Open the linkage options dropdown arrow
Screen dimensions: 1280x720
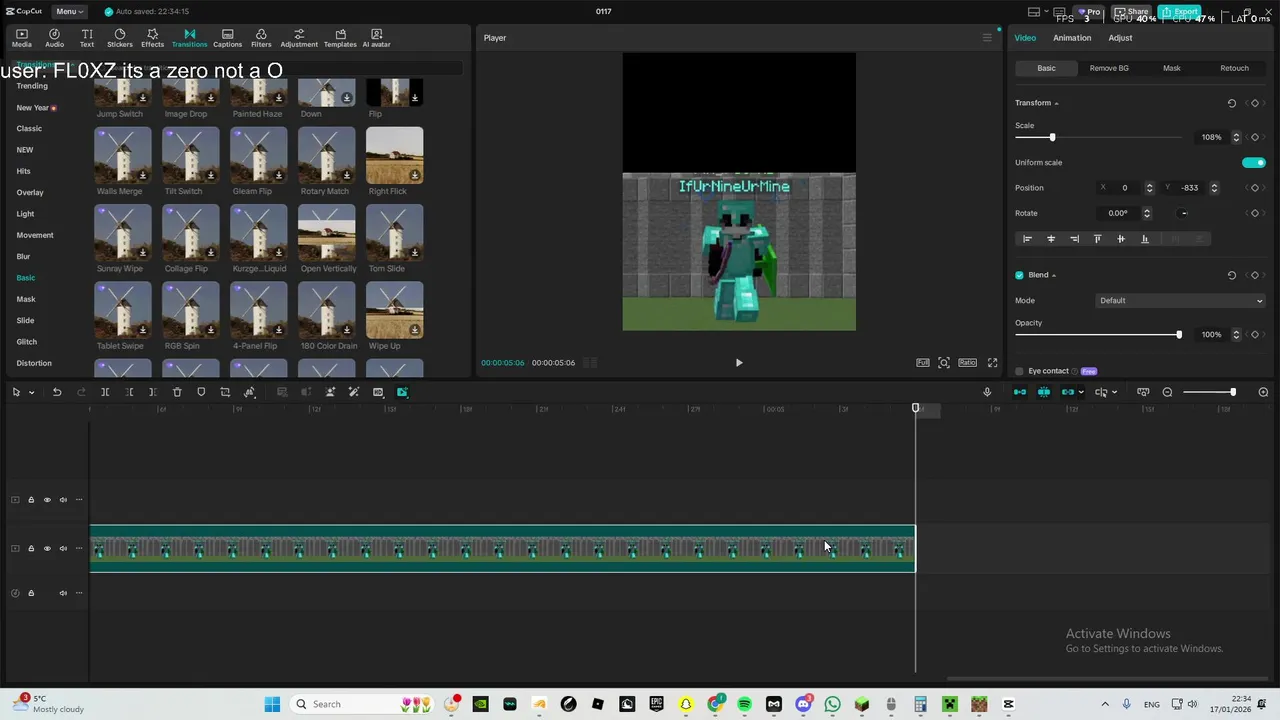[1081, 392]
